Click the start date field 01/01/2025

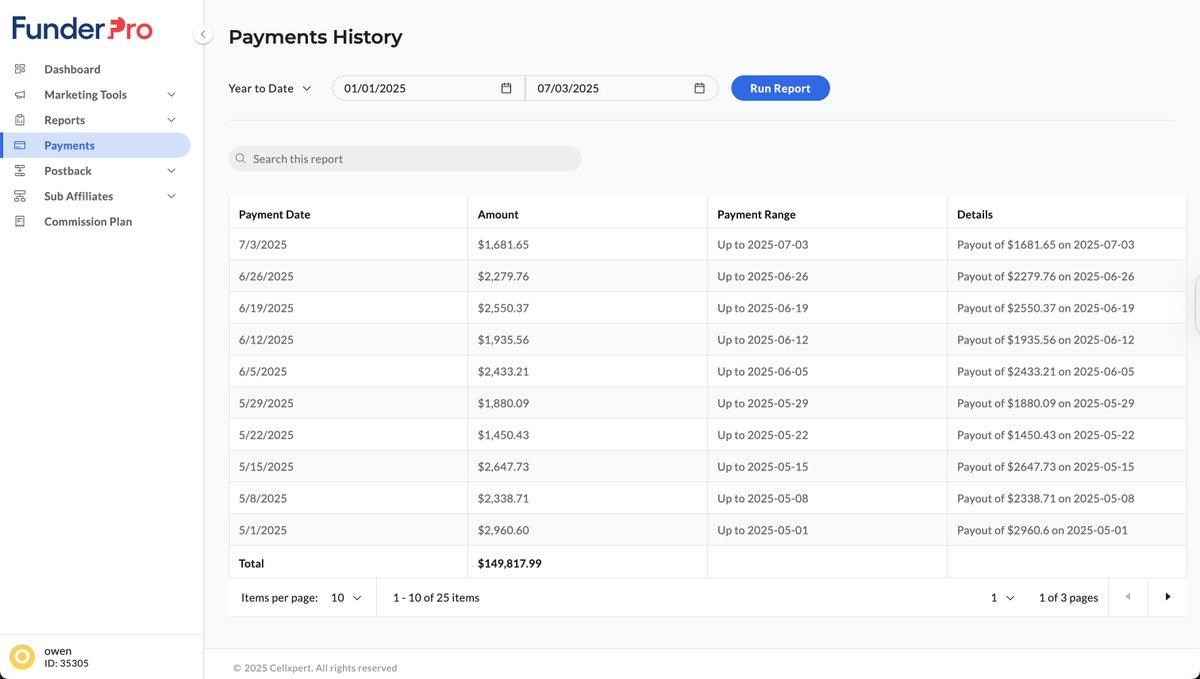[x=428, y=88]
